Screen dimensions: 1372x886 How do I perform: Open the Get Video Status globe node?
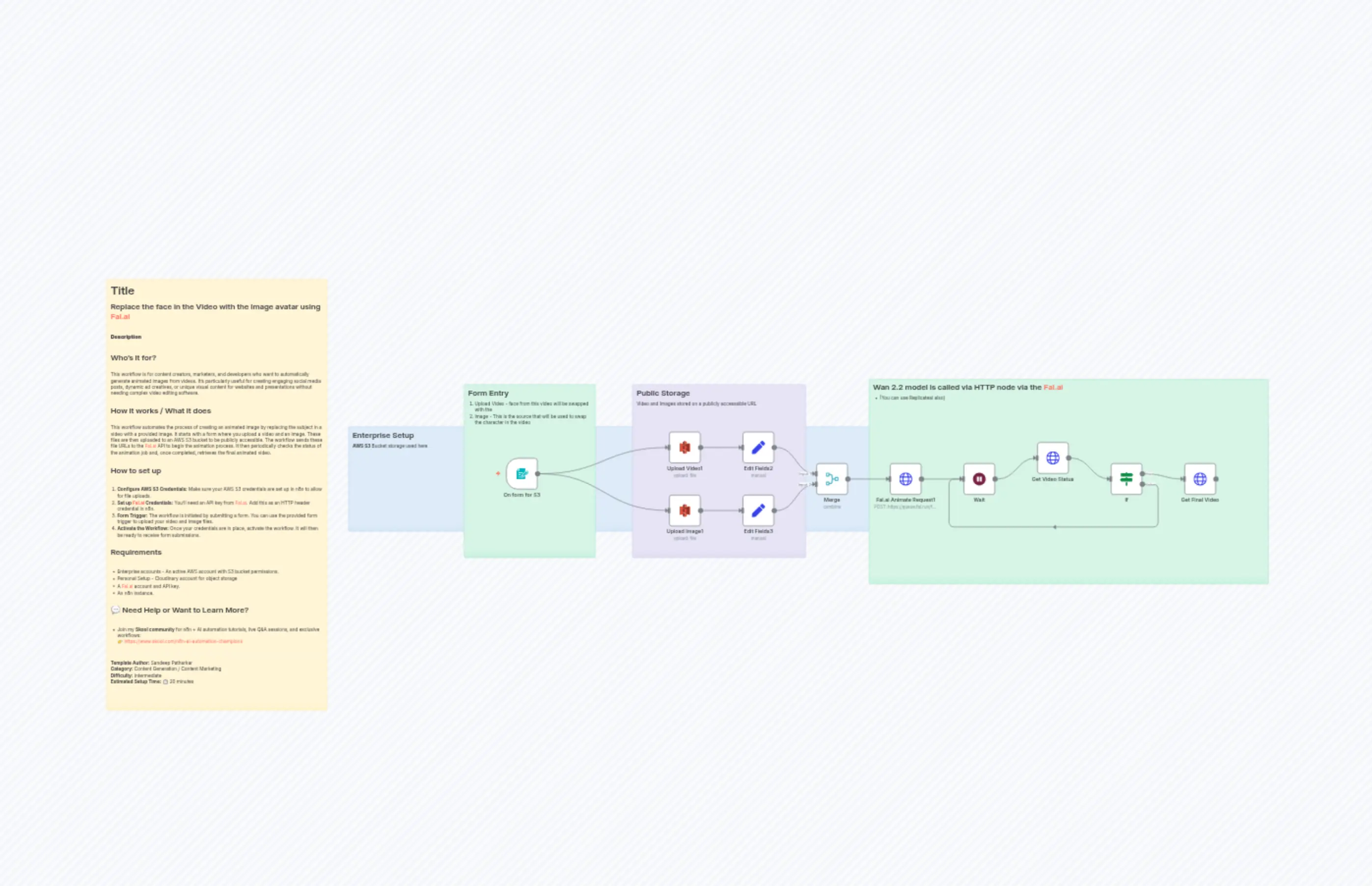[x=1053, y=458]
